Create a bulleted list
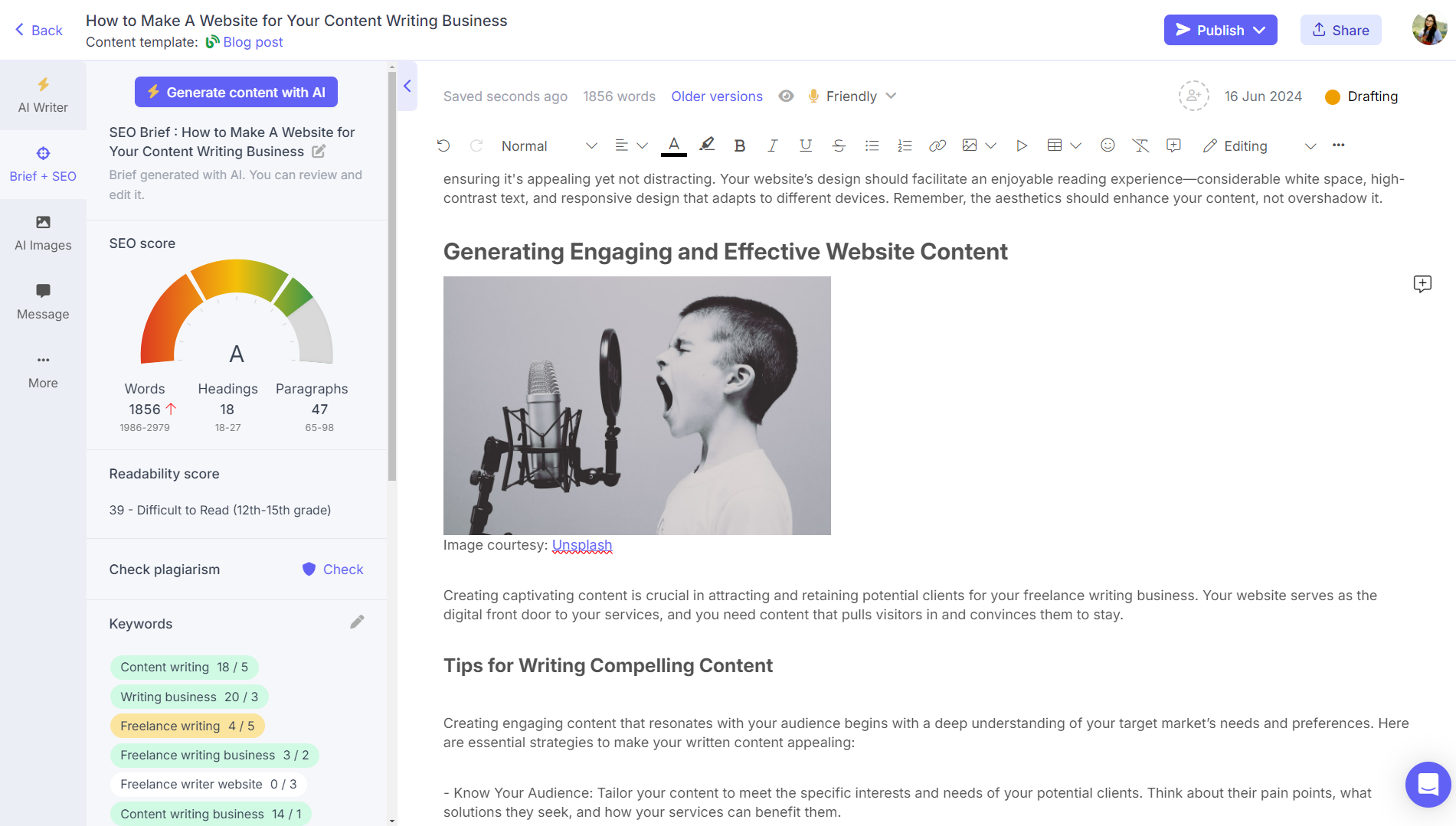The image size is (1456, 826). click(x=872, y=145)
